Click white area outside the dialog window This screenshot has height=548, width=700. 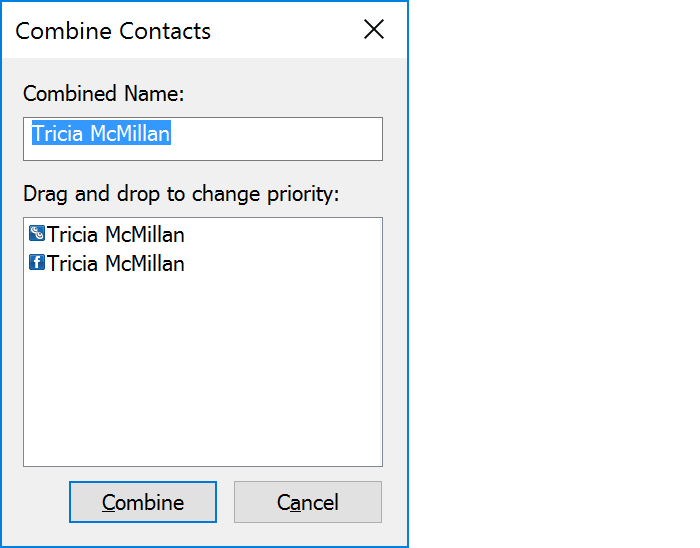coord(554,274)
